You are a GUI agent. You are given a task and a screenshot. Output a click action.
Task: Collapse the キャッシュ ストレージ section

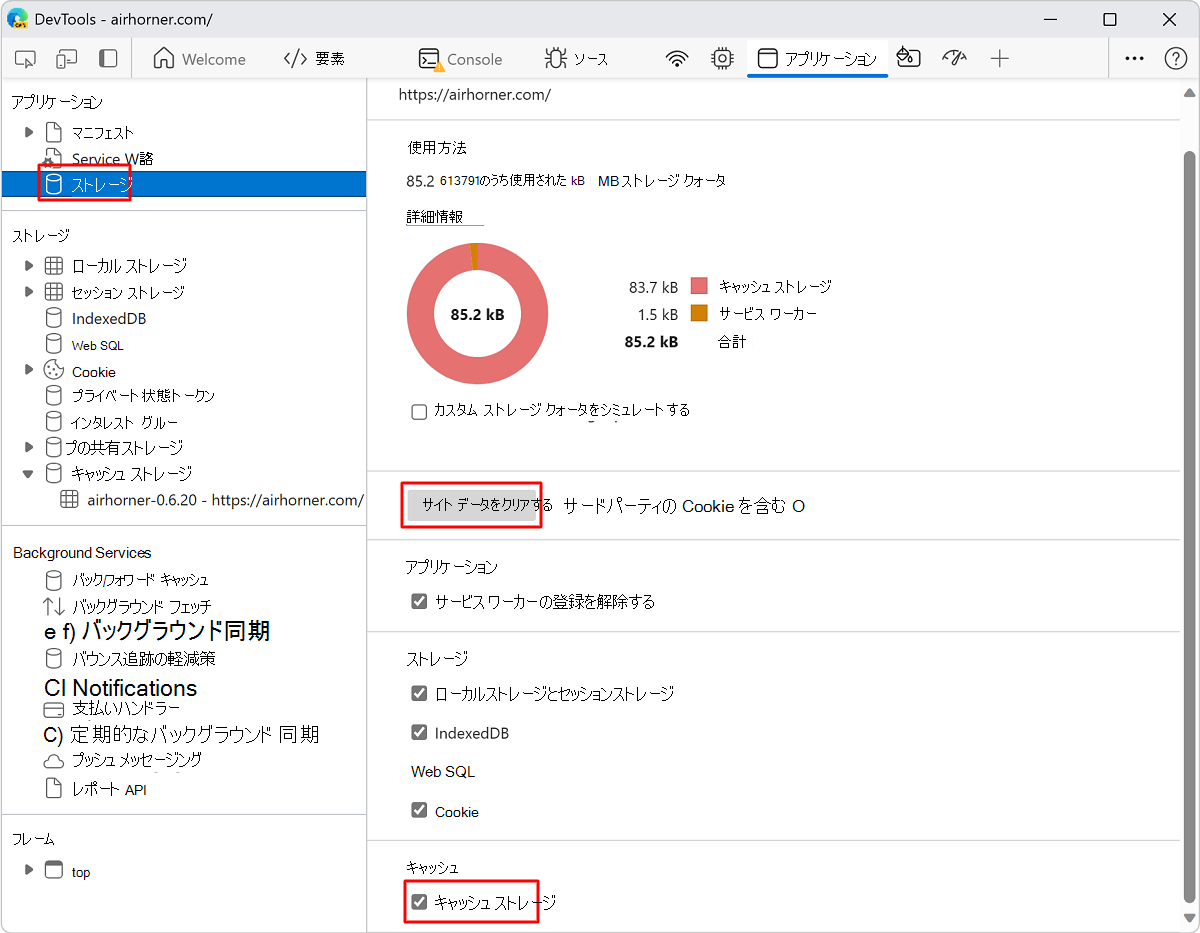(x=28, y=473)
